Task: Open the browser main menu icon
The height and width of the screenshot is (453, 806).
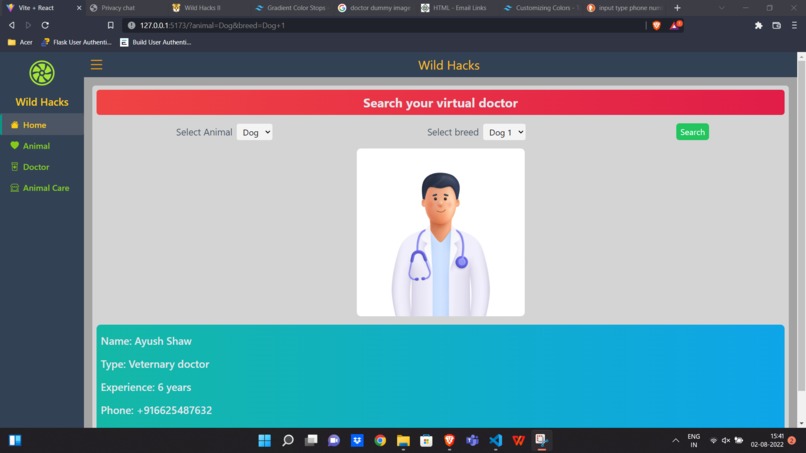Action: point(794,25)
